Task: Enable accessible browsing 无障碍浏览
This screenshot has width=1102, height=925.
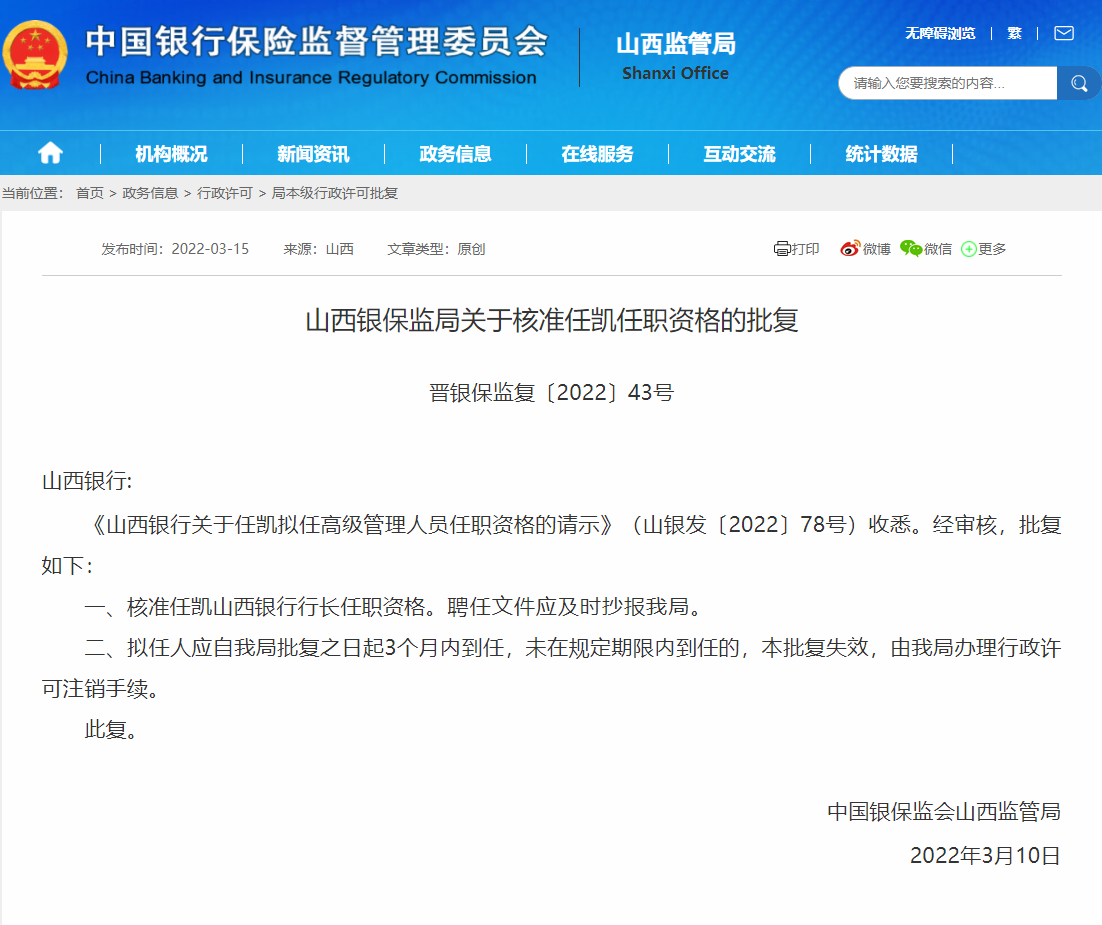Action: pos(940,33)
